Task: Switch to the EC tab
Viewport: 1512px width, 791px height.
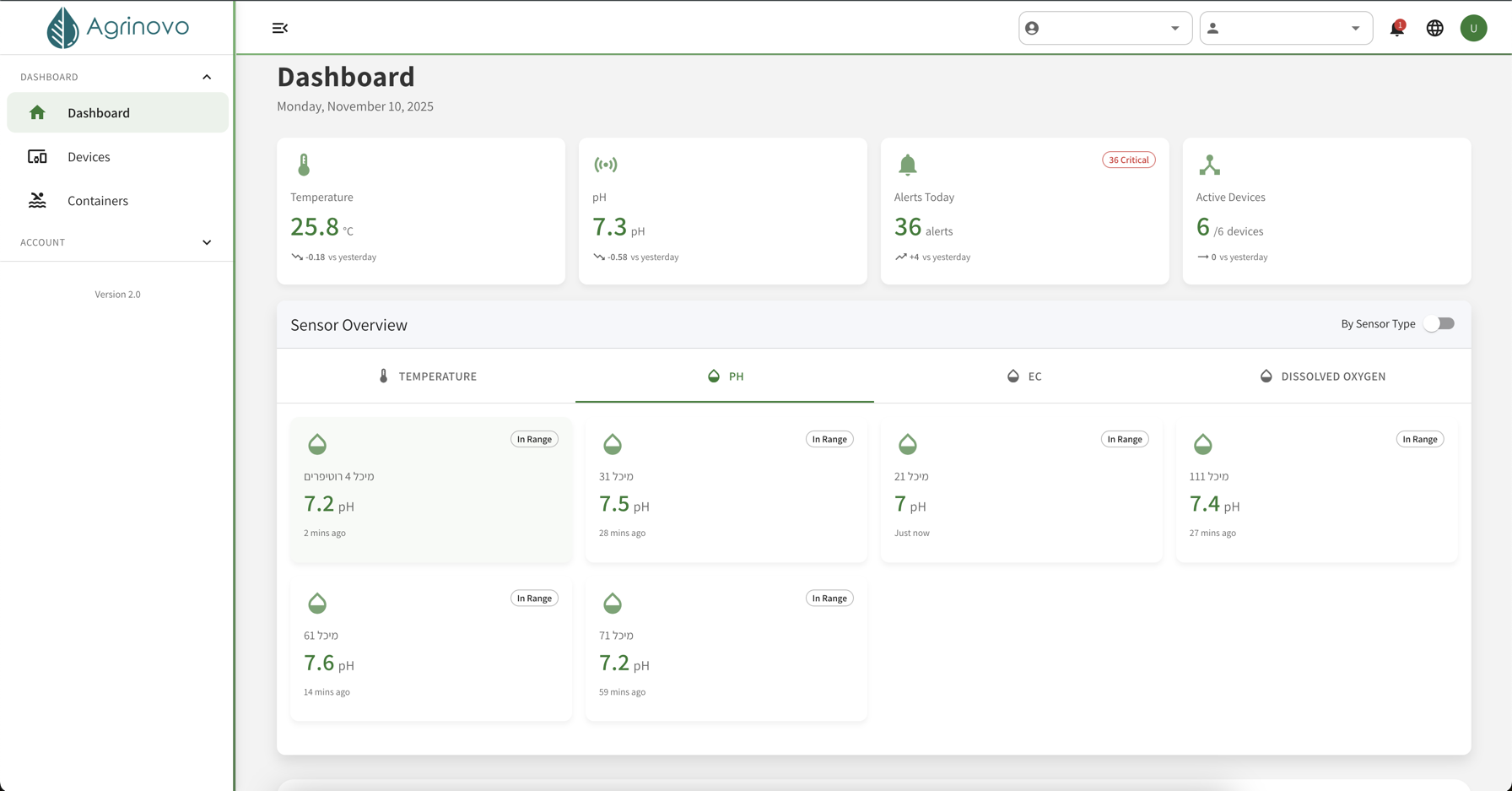Action: [x=1023, y=376]
